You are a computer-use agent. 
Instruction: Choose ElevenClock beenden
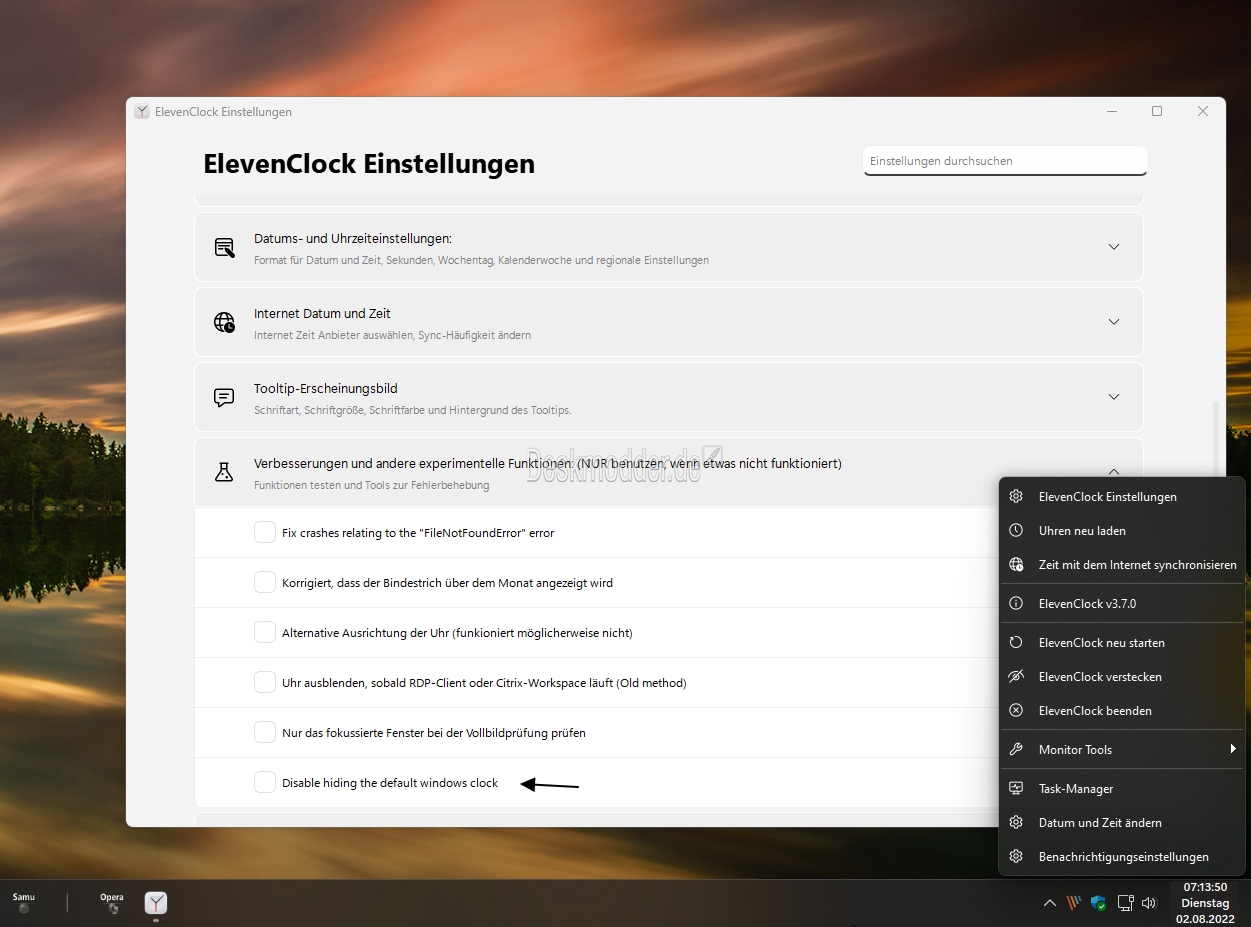coord(1122,710)
